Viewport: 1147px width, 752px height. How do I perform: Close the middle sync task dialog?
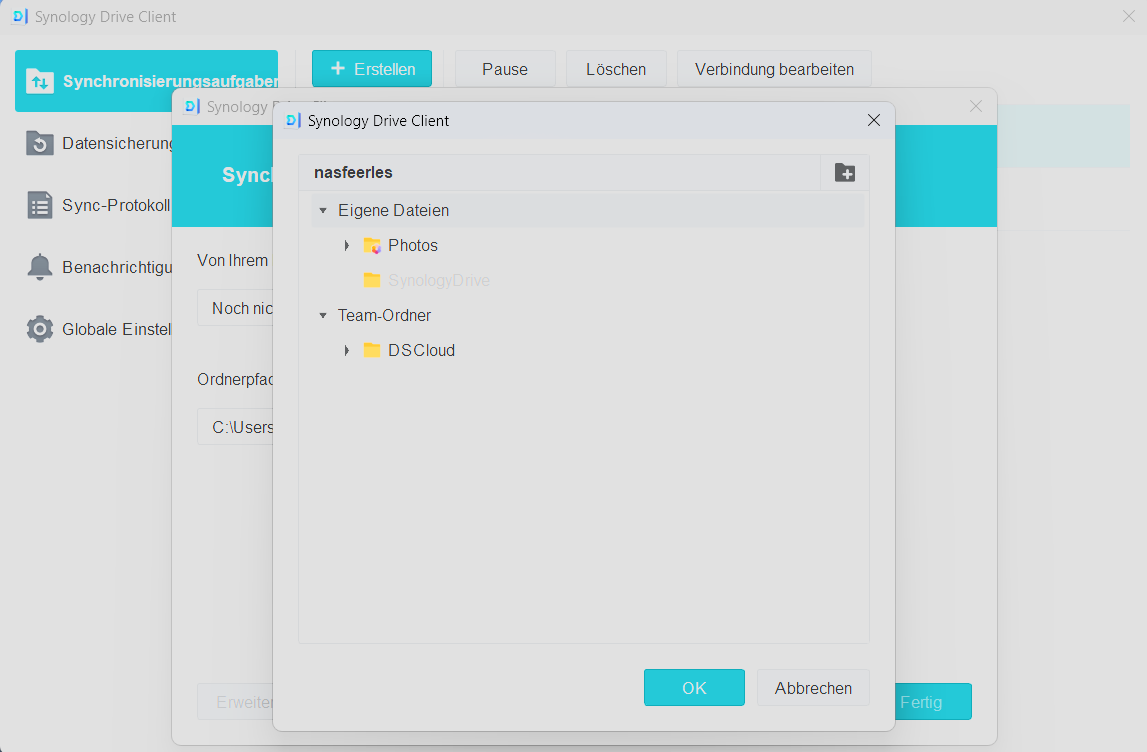pyautogui.click(x=975, y=107)
